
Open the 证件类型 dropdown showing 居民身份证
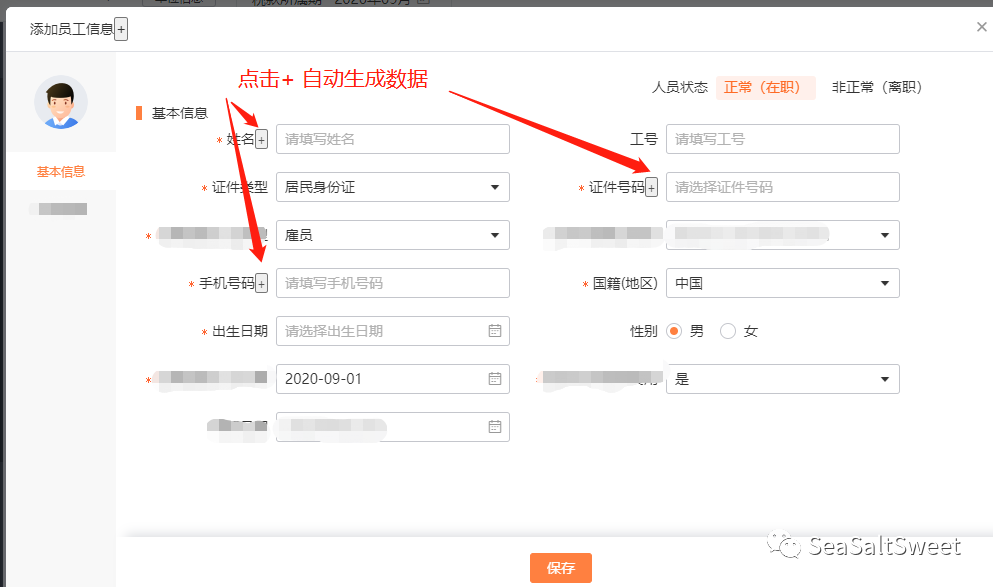[393, 187]
